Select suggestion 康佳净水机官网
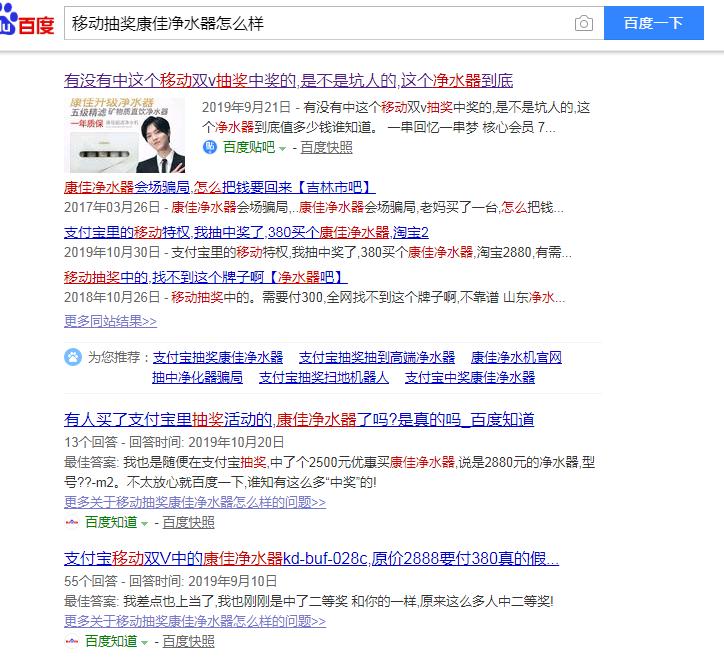The height and width of the screenshot is (658, 724). (x=516, y=357)
